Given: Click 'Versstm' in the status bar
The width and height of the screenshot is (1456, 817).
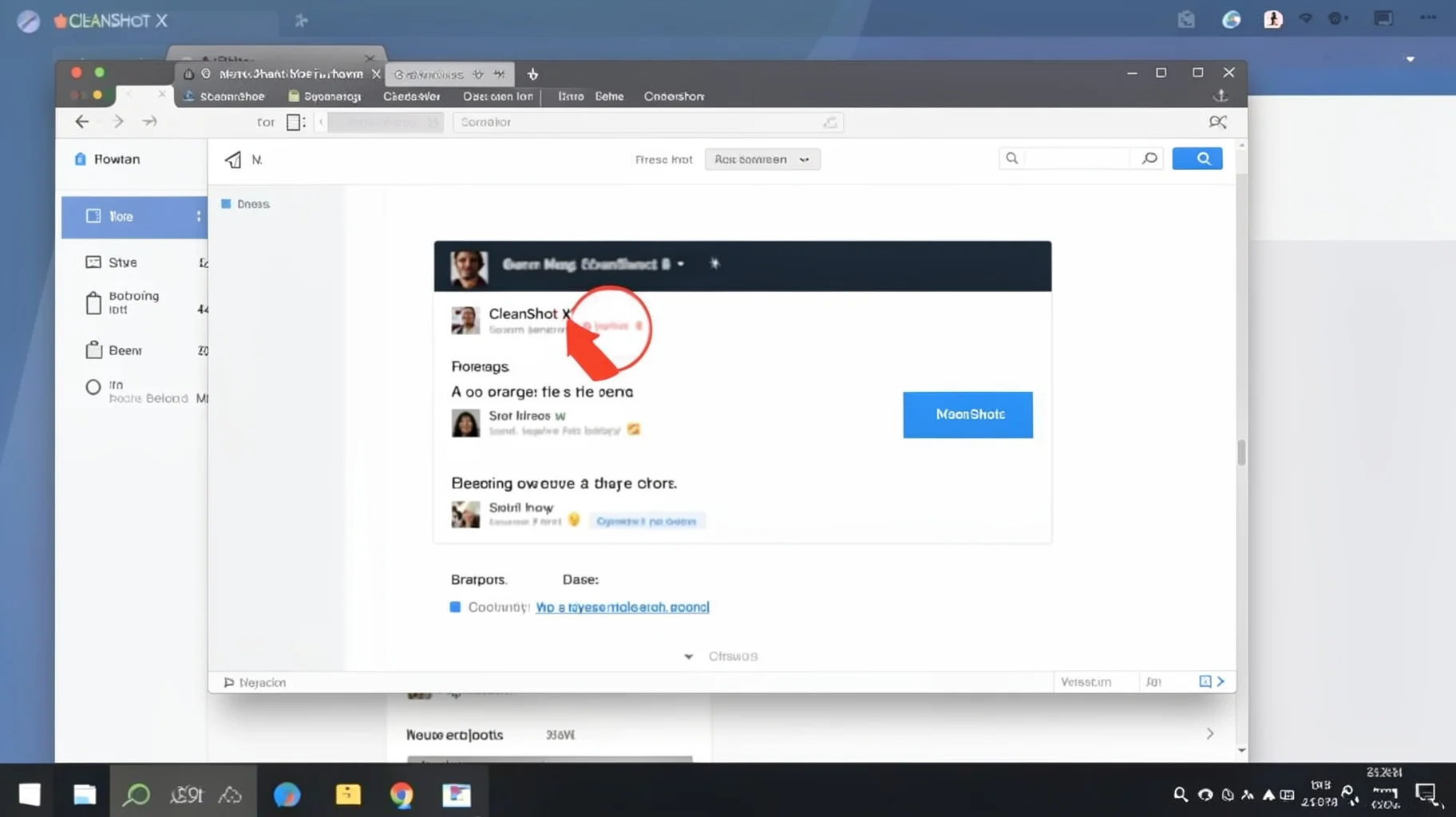Looking at the screenshot, I should 1086,682.
